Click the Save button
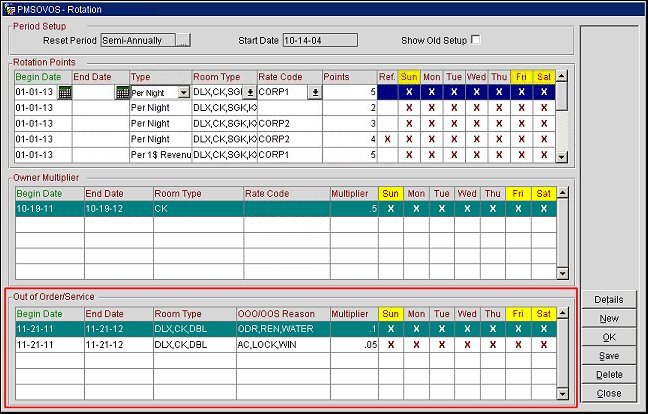Screen dimensions: 648x414 click(x=608, y=355)
